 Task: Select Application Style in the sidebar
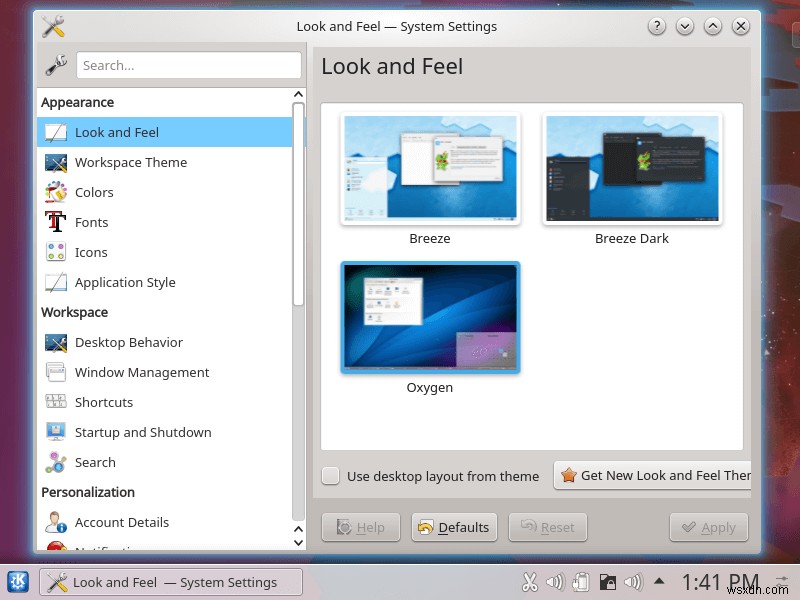coord(126,282)
